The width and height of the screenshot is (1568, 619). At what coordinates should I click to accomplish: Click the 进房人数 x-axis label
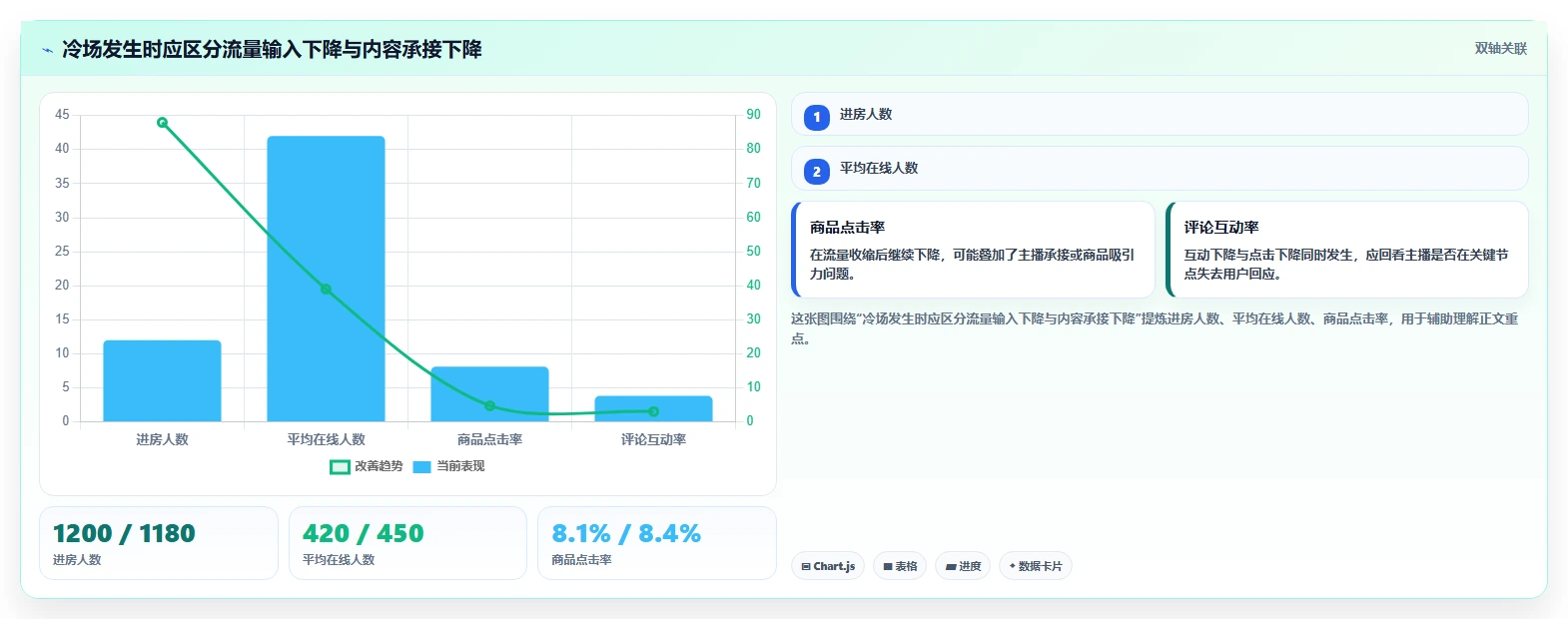click(162, 439)
